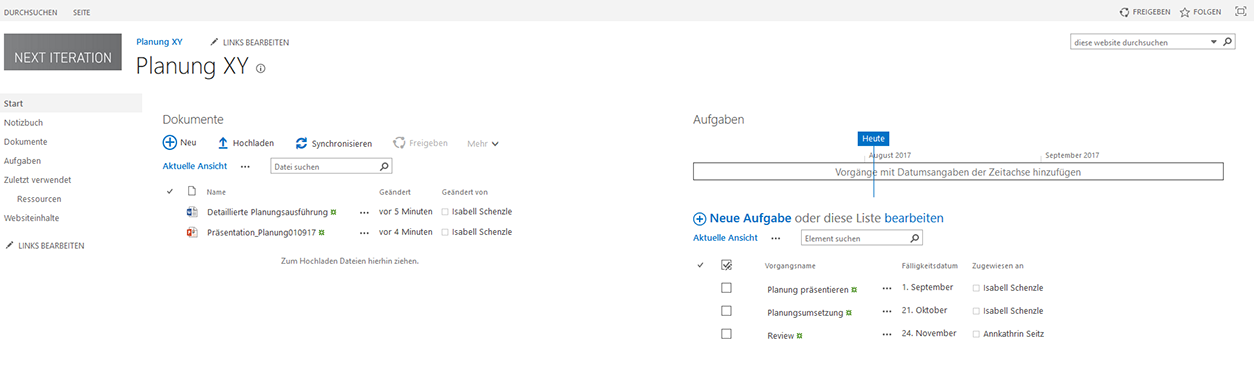The height and width of the screenshot is (367, 1254).
Task: Check the box for Review task
Action: [x=727, y=334]
